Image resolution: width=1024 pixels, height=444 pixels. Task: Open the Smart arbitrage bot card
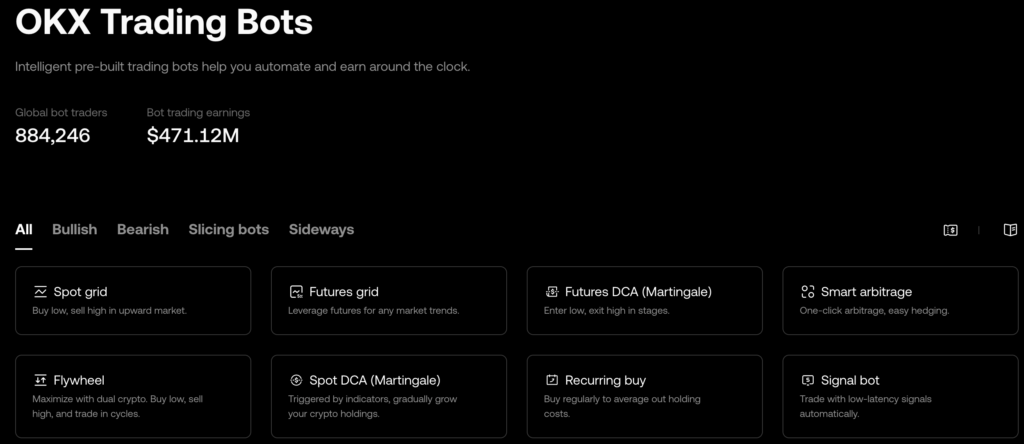tap(901, 300)
